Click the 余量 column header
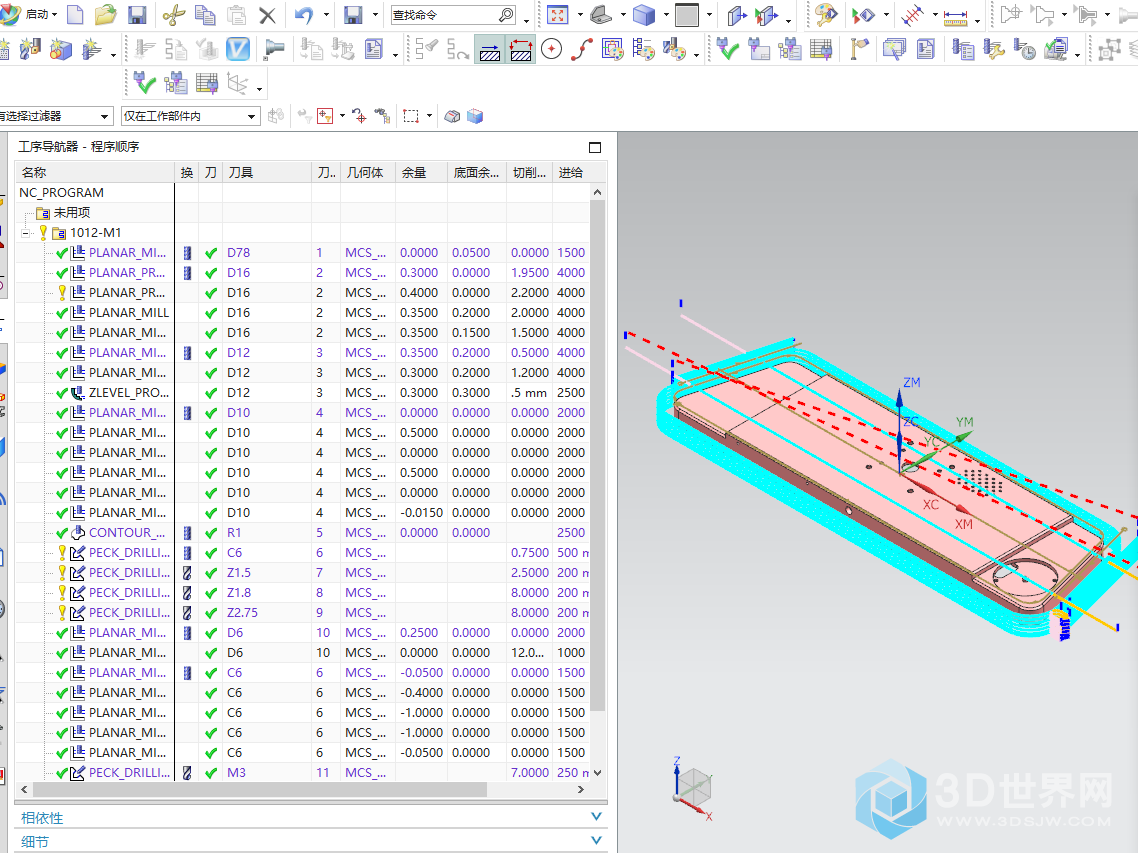The image size is (1138, 853). point(421,173)
